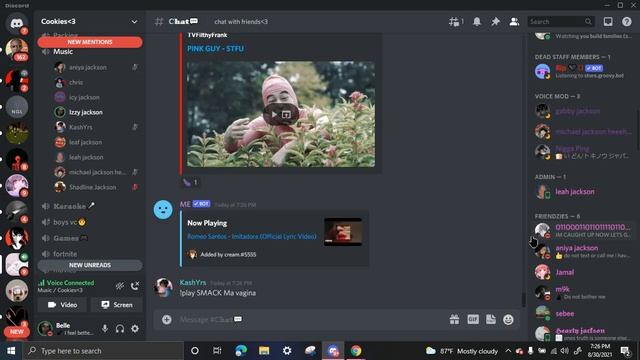The width and height of the screenshot is (640, 360).
Task: Click the Search field in header
Action: click(560, 22)
